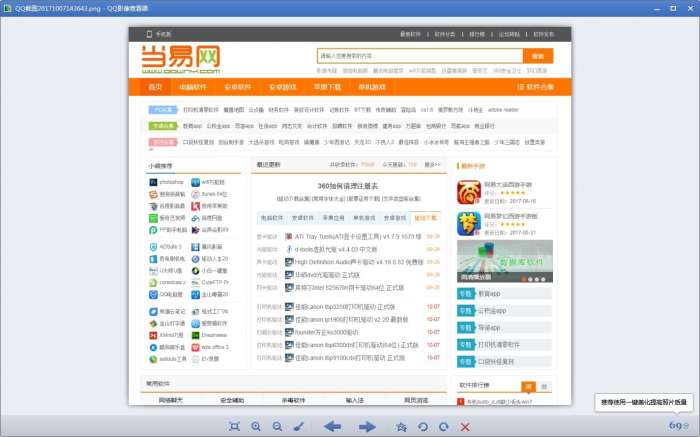Open the 口袋妖怪复刻 topic link

pos(496,362)
